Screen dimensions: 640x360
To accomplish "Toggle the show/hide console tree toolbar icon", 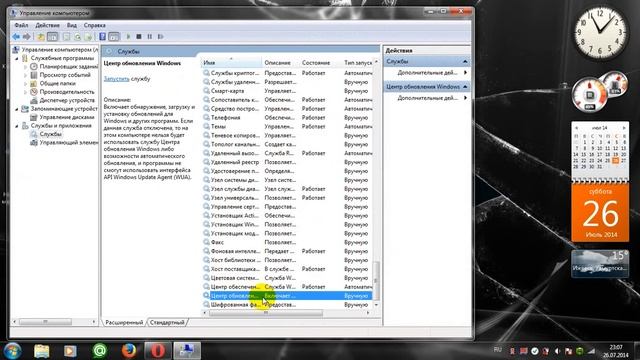I will 53,37.
